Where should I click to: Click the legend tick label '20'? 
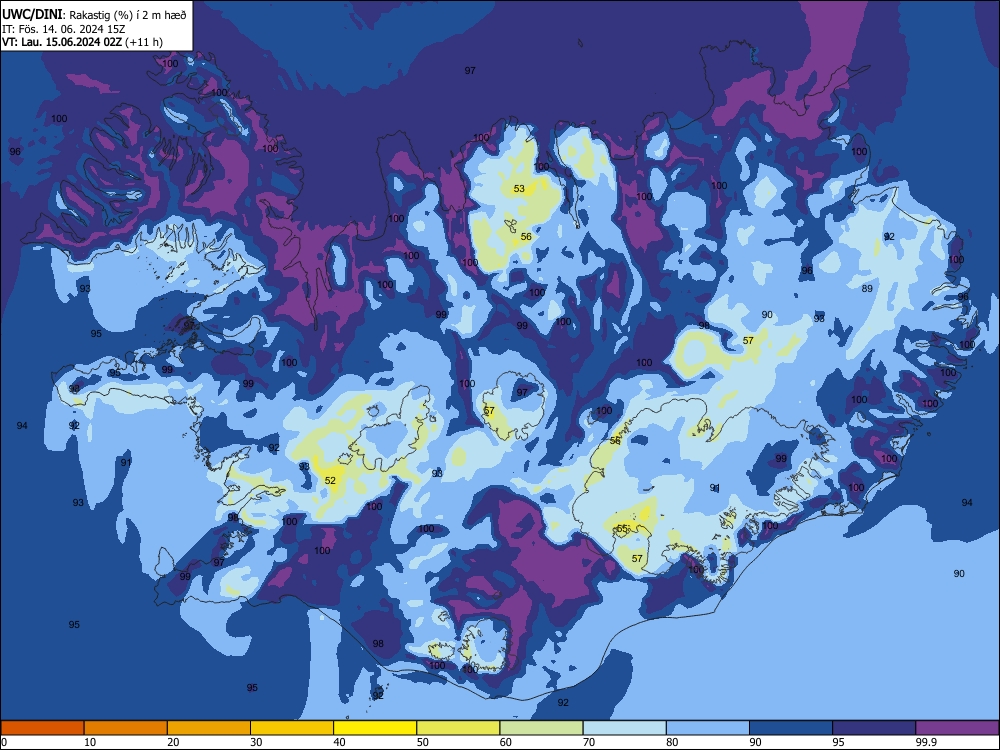173,742
